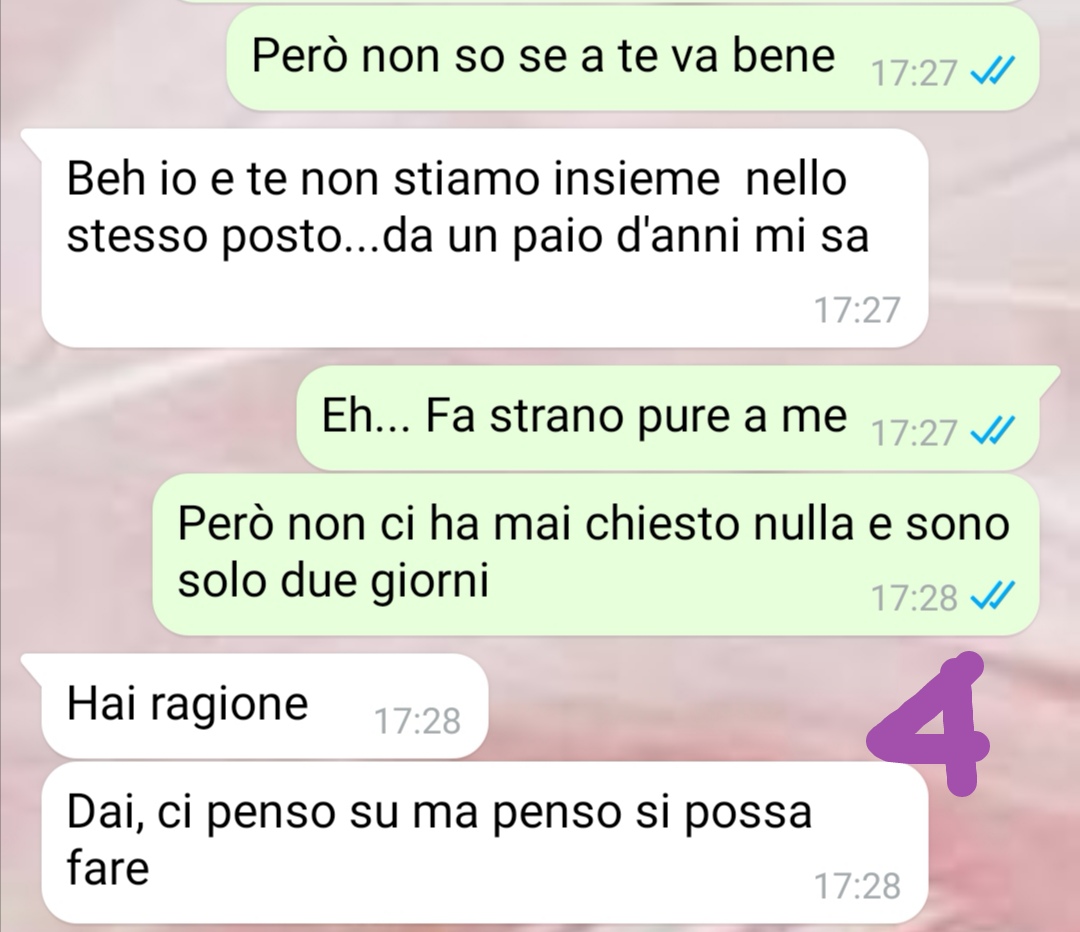The image size is (1080, 932).
Task: Select 'Dai, ci penso su' message bubble
Action: pos(484,842)
